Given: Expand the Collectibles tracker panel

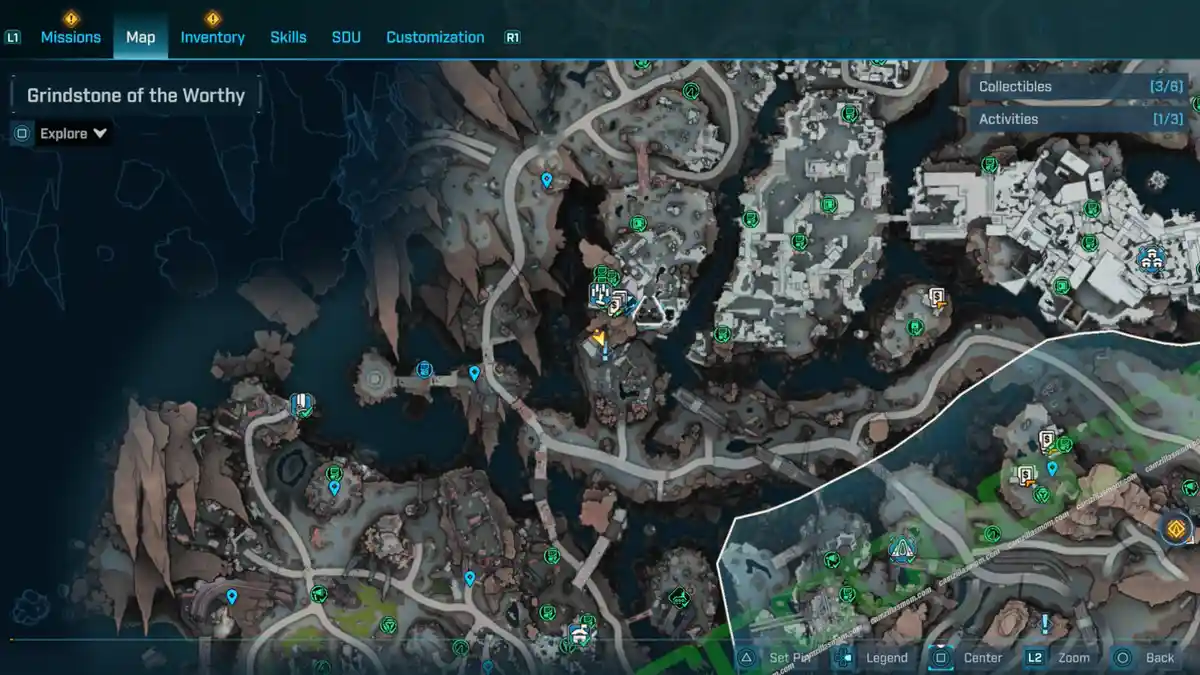Looking at the screenshot, I should click(x=1080, y=87).
